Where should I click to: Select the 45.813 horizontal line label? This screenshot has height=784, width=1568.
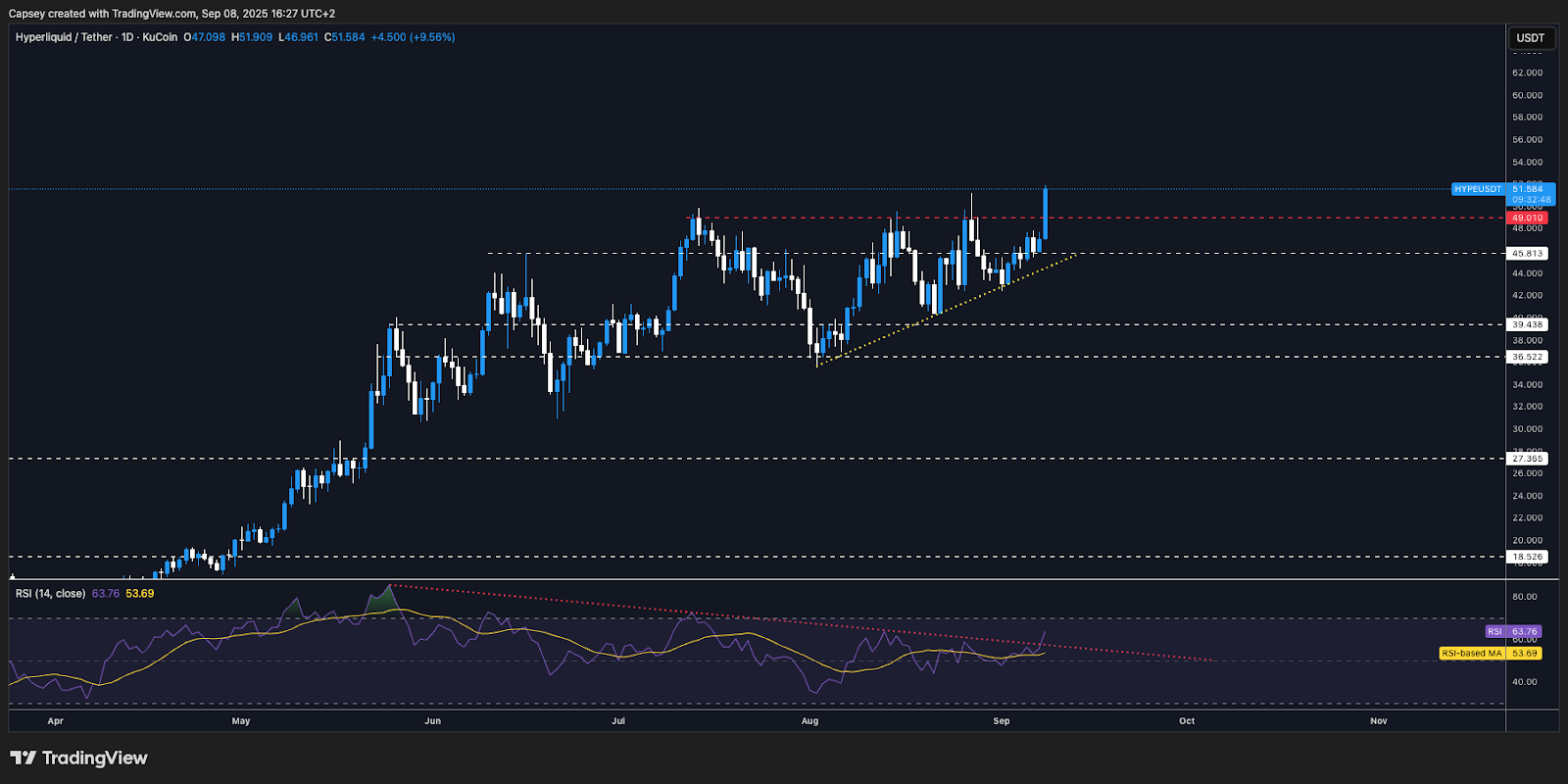coord(1527,254)
